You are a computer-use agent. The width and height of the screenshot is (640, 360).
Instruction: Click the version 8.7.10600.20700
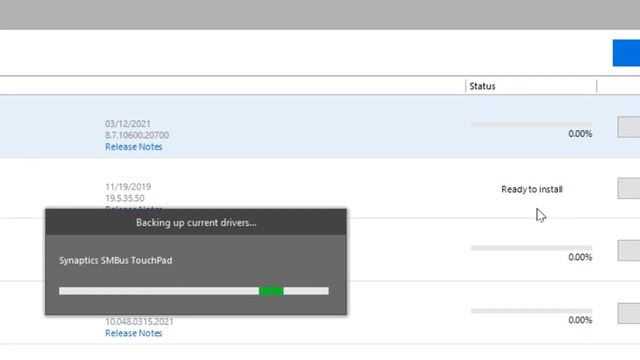tap(137, 135)
